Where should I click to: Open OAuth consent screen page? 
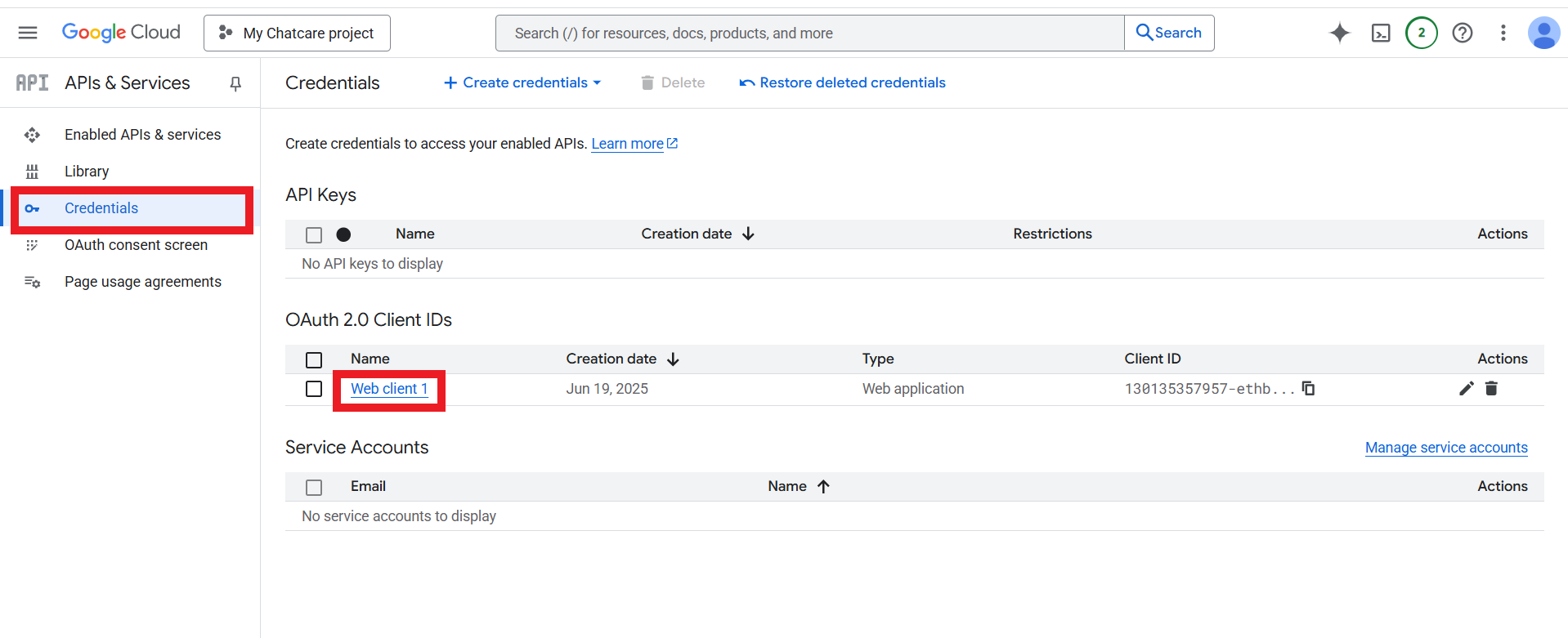(x=136, y=245)
